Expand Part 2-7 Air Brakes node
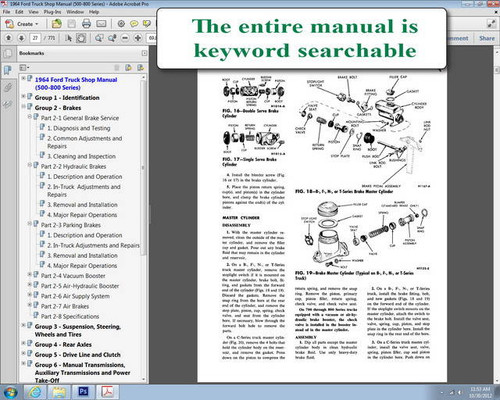This screenshot has width=500, height=400. 30,305
